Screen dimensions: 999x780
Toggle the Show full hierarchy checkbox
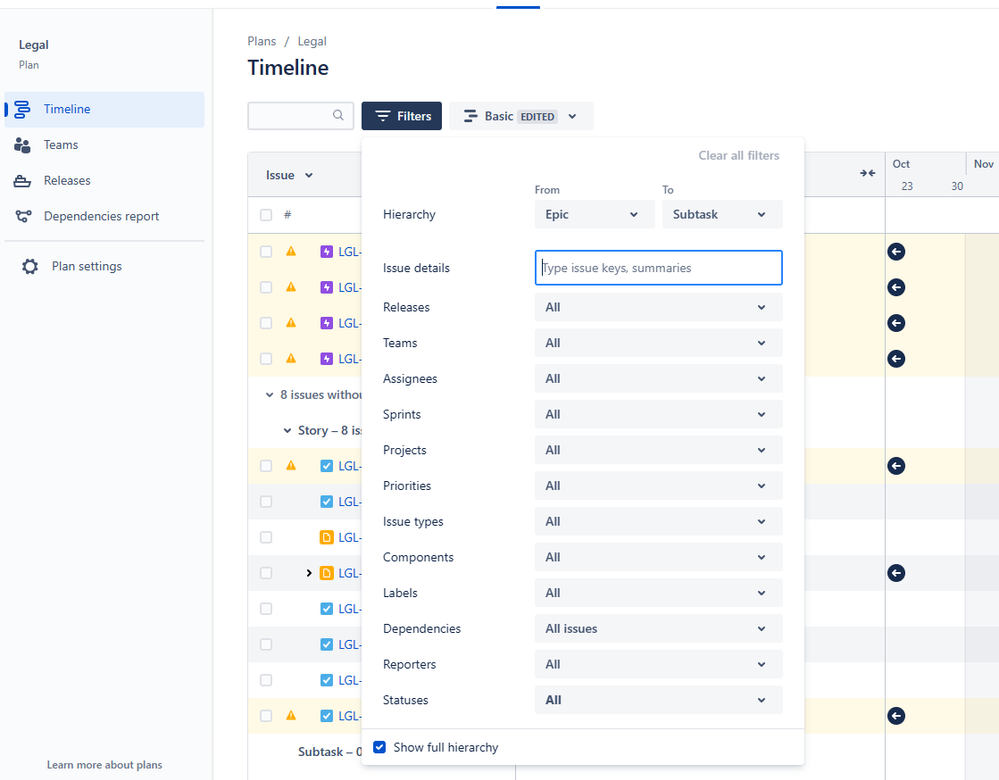[379, 747]
